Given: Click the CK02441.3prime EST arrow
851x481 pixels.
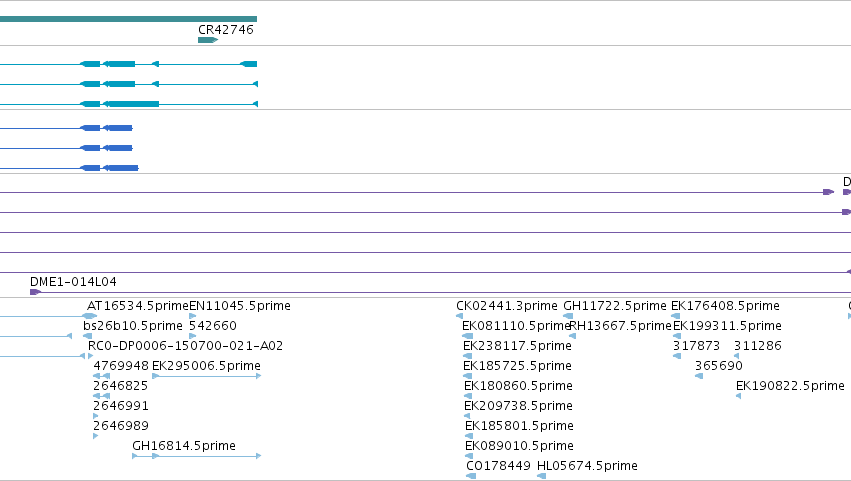Looking at the screenshot, I should coord(460,316).
